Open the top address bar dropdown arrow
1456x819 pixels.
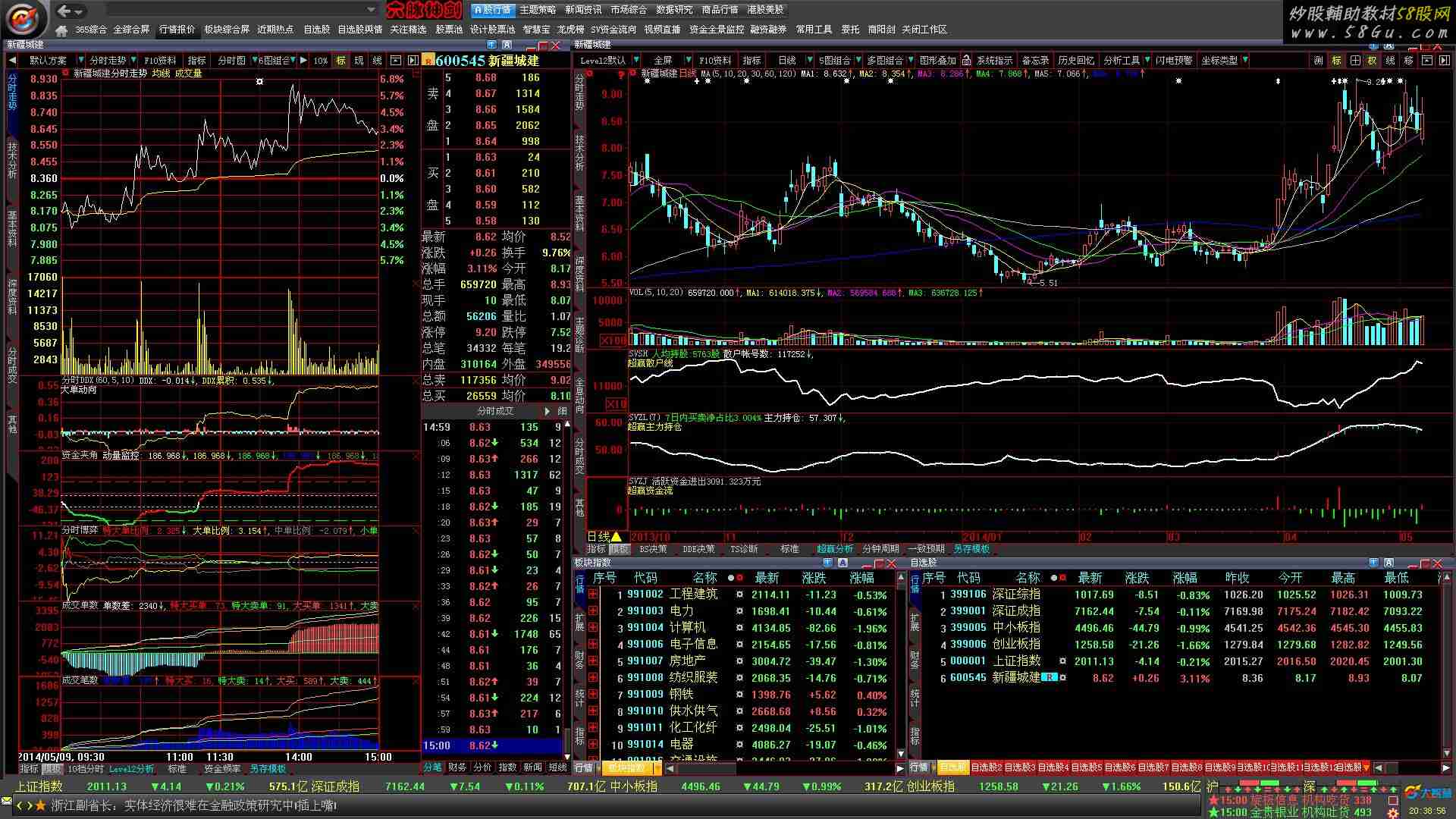371,11
